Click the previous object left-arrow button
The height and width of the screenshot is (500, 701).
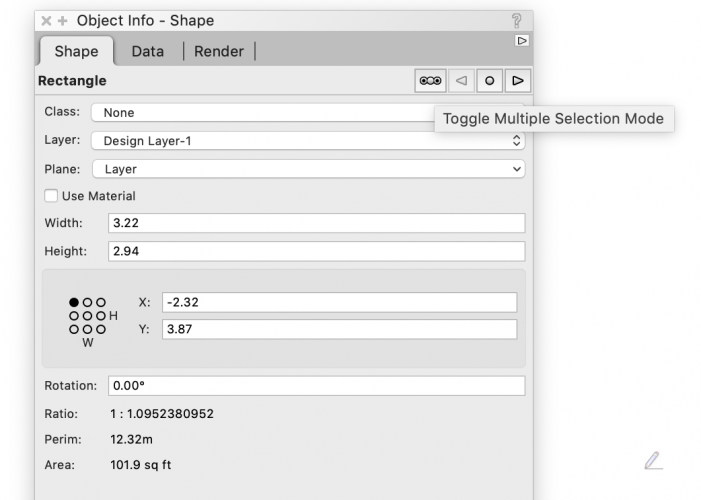[461, 81]
